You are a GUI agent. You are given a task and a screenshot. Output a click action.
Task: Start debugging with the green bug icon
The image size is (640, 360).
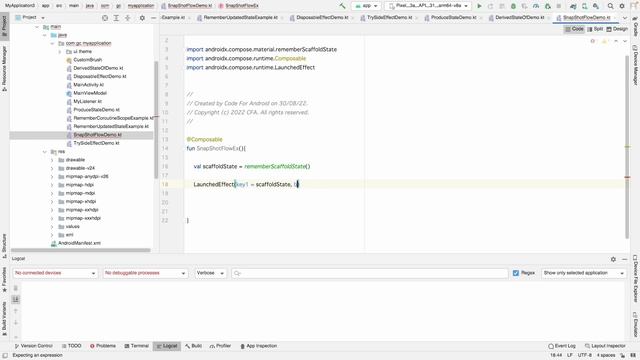[x=513, y=6]
